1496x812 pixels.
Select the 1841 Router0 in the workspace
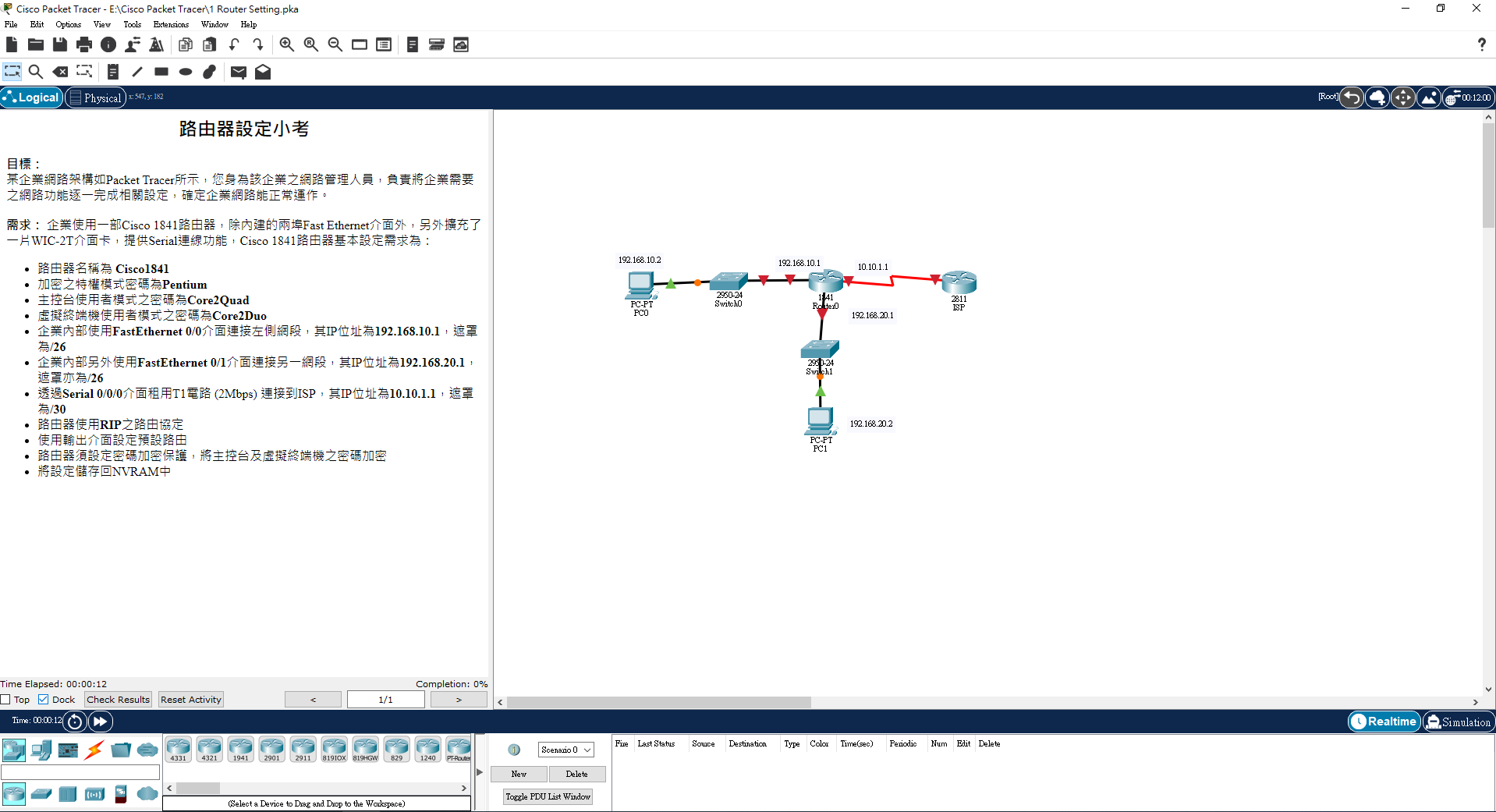coord(825,282)
